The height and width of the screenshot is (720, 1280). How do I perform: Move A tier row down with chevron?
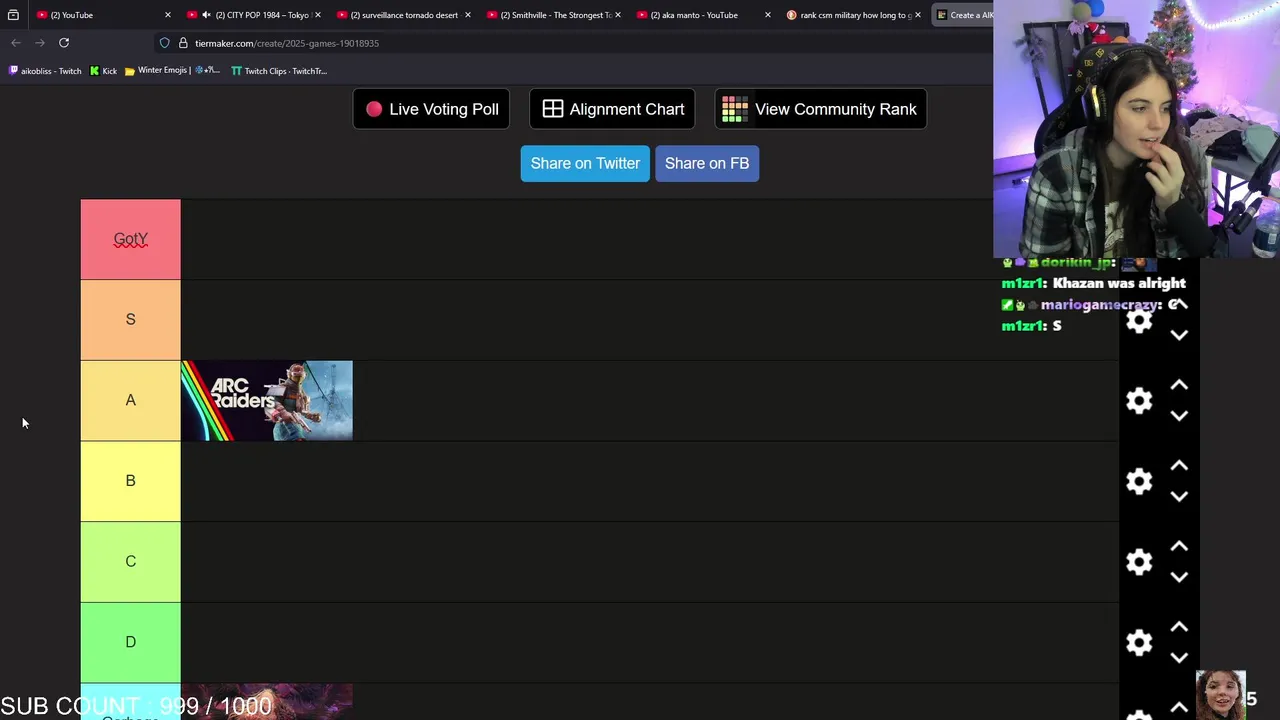(x=1179, y=416)
